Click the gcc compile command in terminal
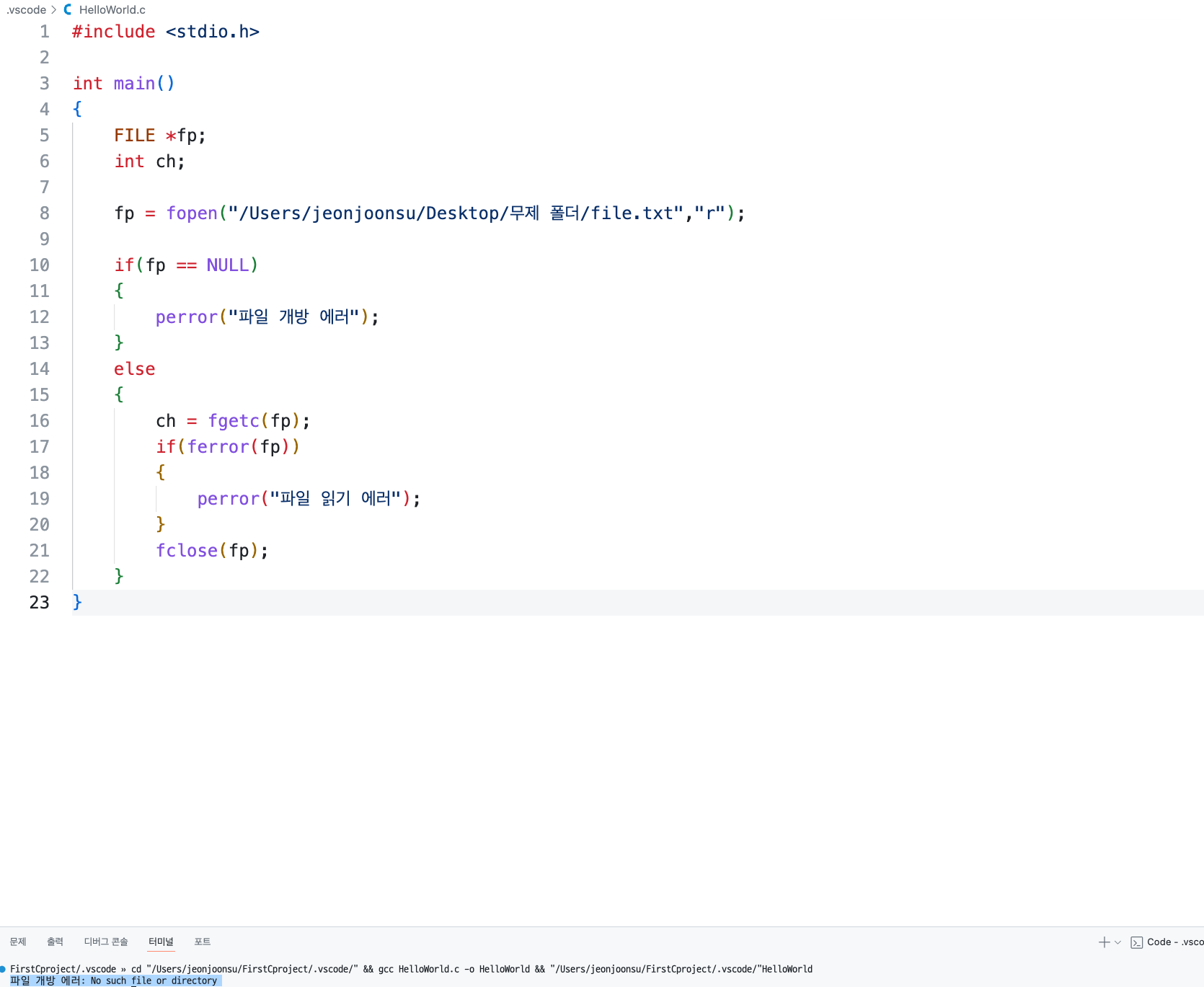The image size is (1204, 987). (454, 969)
